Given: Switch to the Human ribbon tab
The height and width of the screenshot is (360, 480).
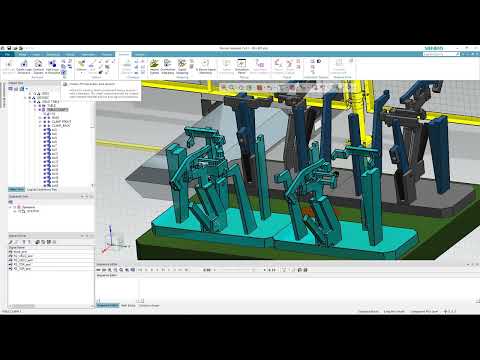Looking at the screenshot, I should (140, 54).
